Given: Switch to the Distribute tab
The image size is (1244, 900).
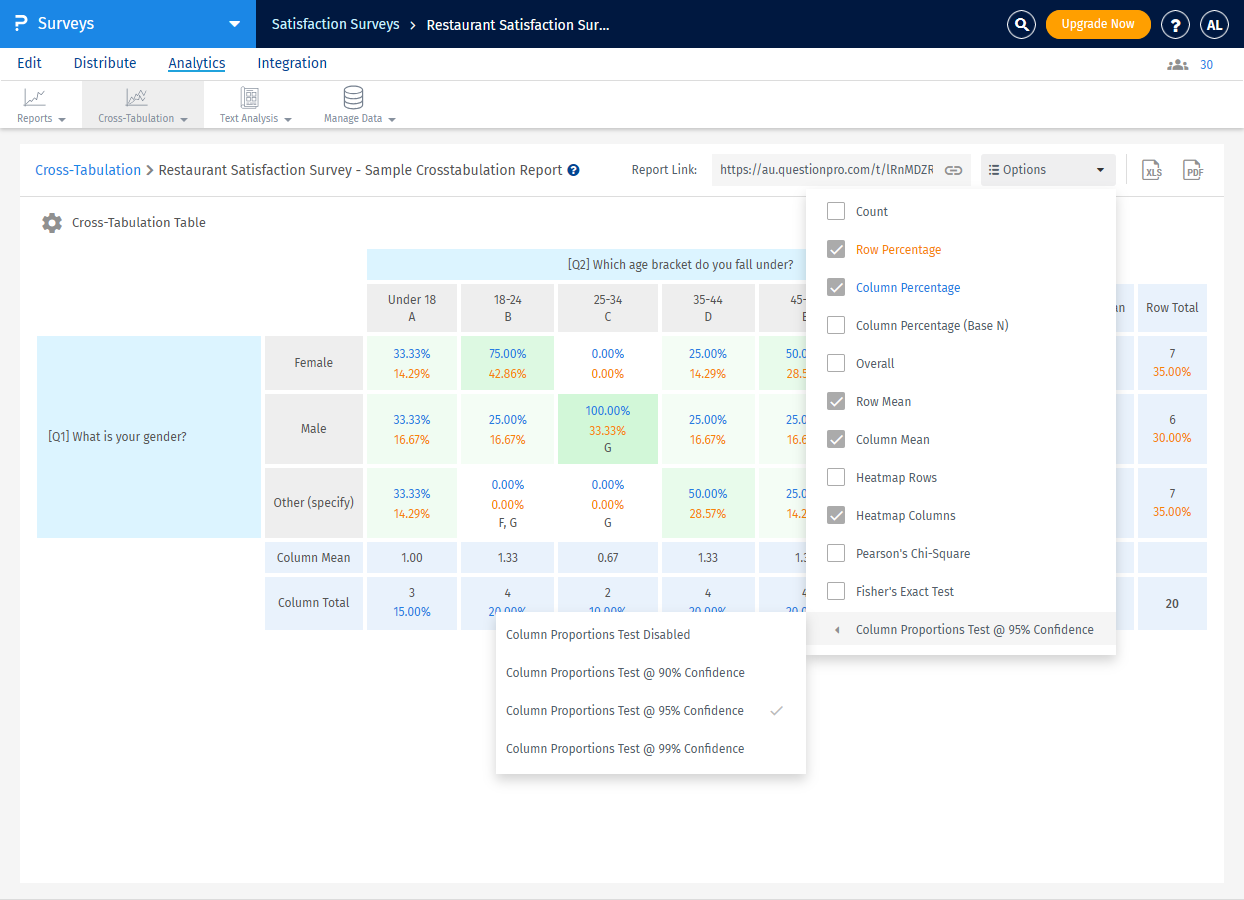Looking at the screenshot, I should coord(105,63).
